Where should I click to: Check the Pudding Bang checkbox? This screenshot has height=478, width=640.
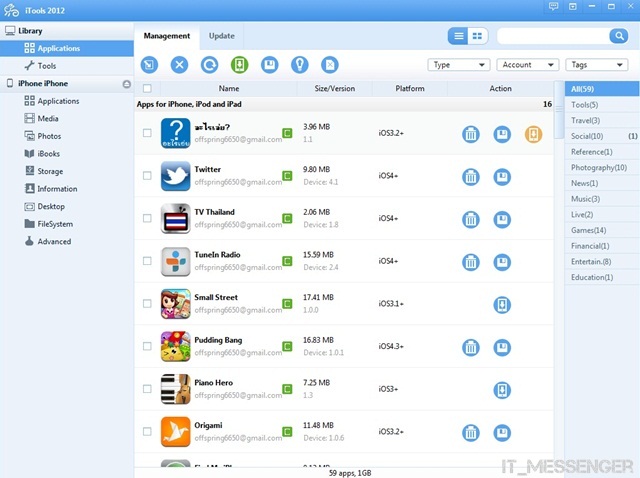(147, 346)
